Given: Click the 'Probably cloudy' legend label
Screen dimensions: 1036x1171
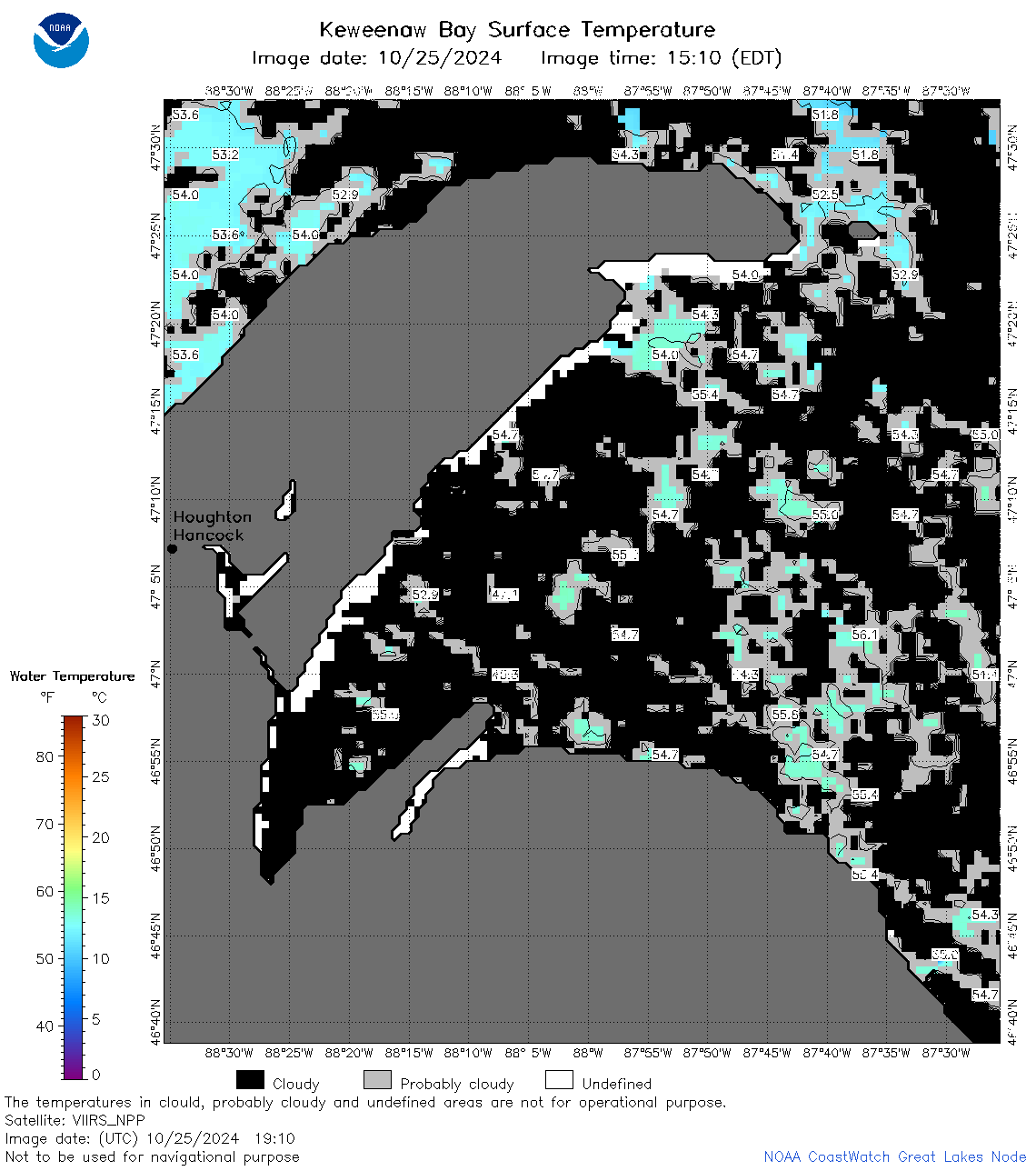Looking at the screenshot, I should point(457,1084).
